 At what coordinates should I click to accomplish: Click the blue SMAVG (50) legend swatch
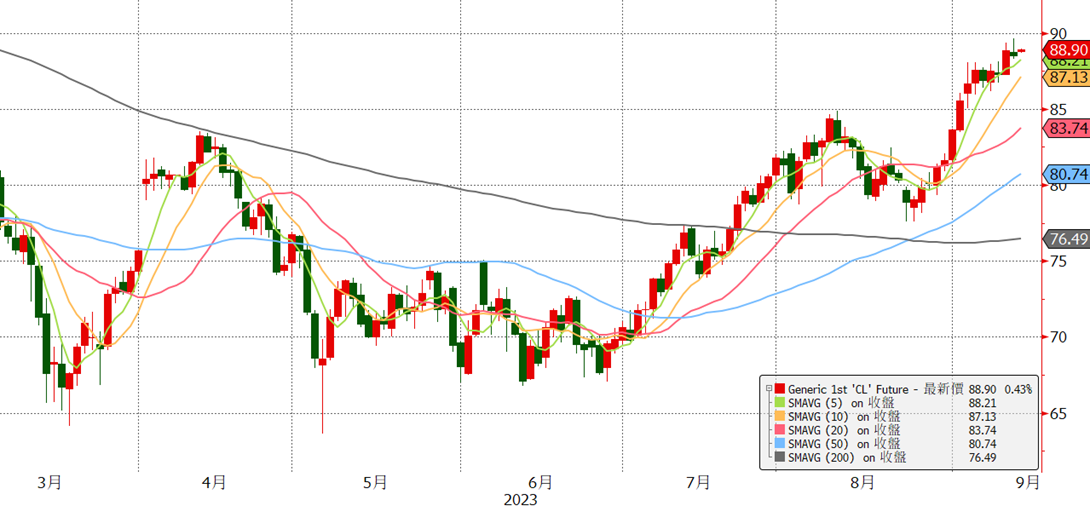(x=779, y=444)
